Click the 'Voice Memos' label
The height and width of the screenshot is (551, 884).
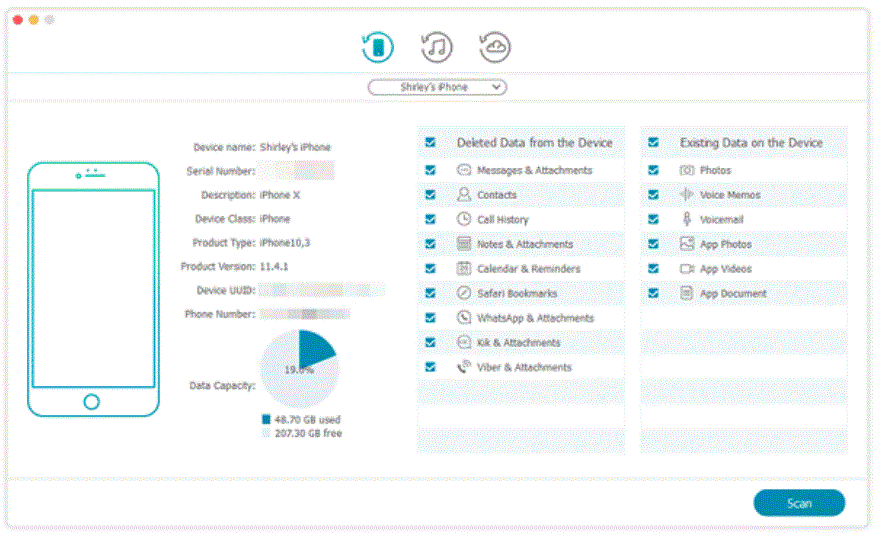tap(730, 195)
